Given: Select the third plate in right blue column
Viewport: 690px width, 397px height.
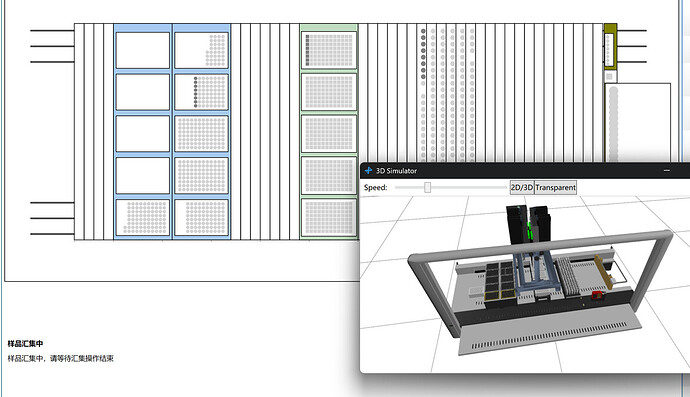Looking at the screenshot, I should 202,134.
